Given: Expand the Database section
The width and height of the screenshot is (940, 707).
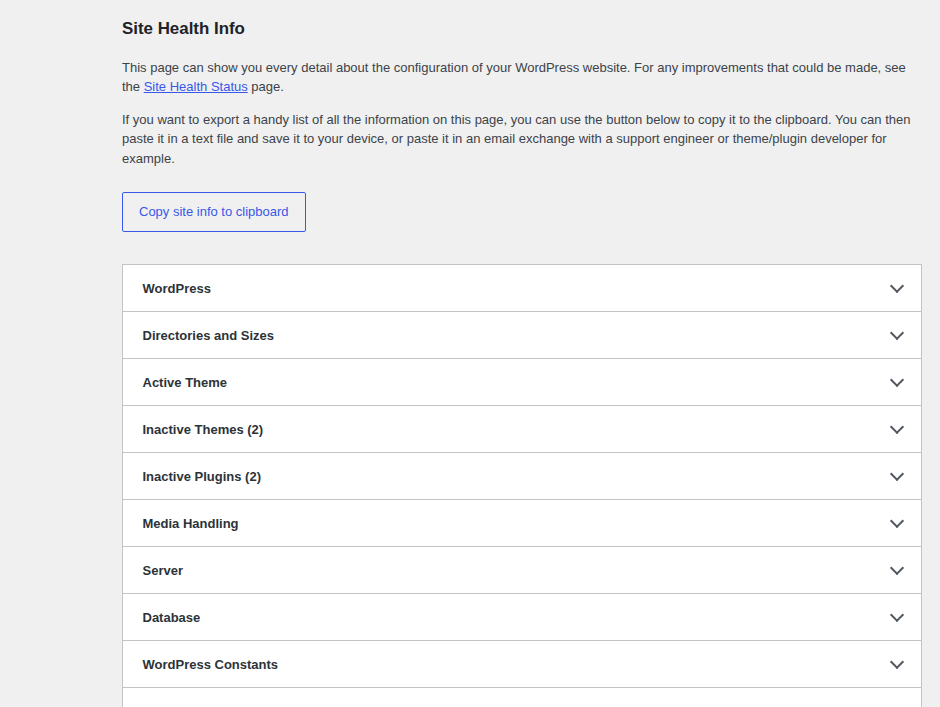Looking at the screenshot, I should click(522, 618).
